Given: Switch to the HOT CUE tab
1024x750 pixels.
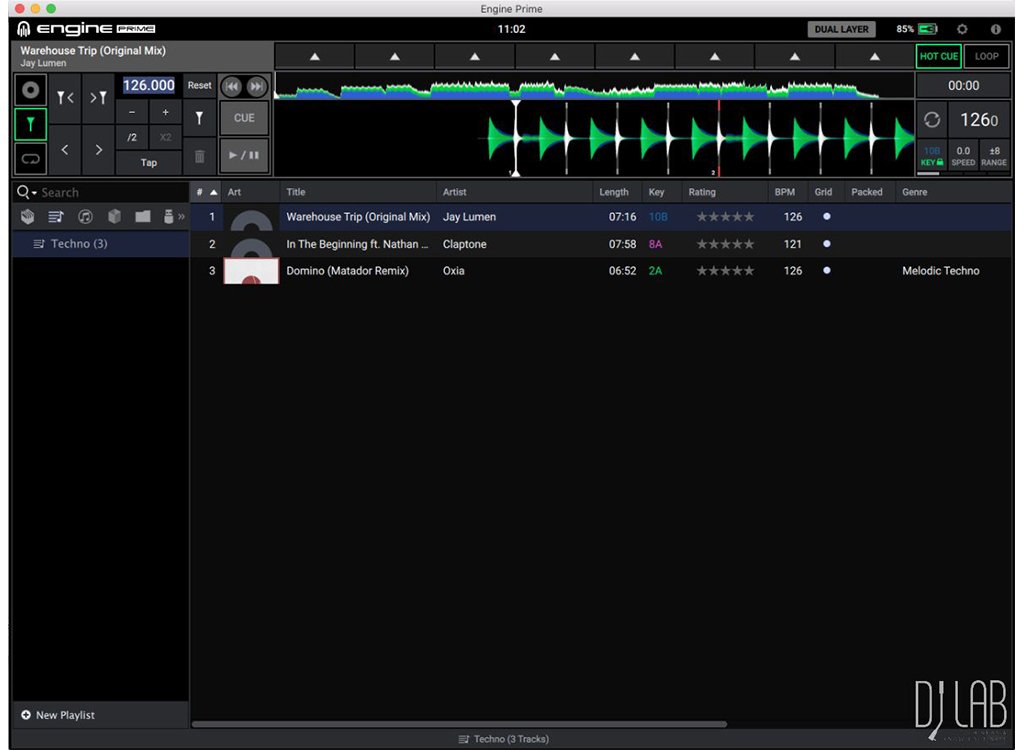Looking at the screenshot, I should 938,56.
